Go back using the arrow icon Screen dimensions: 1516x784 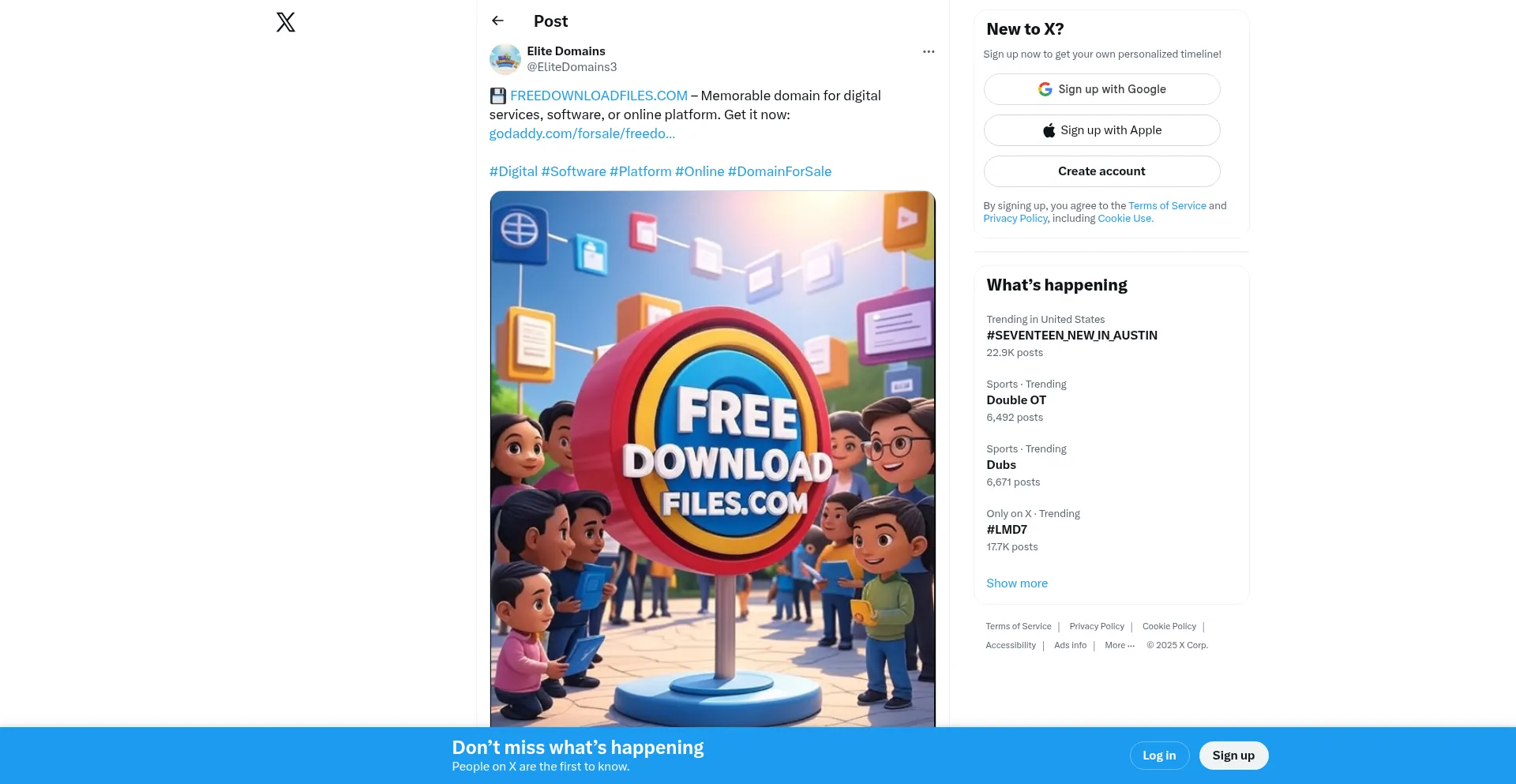coord(497,21)
